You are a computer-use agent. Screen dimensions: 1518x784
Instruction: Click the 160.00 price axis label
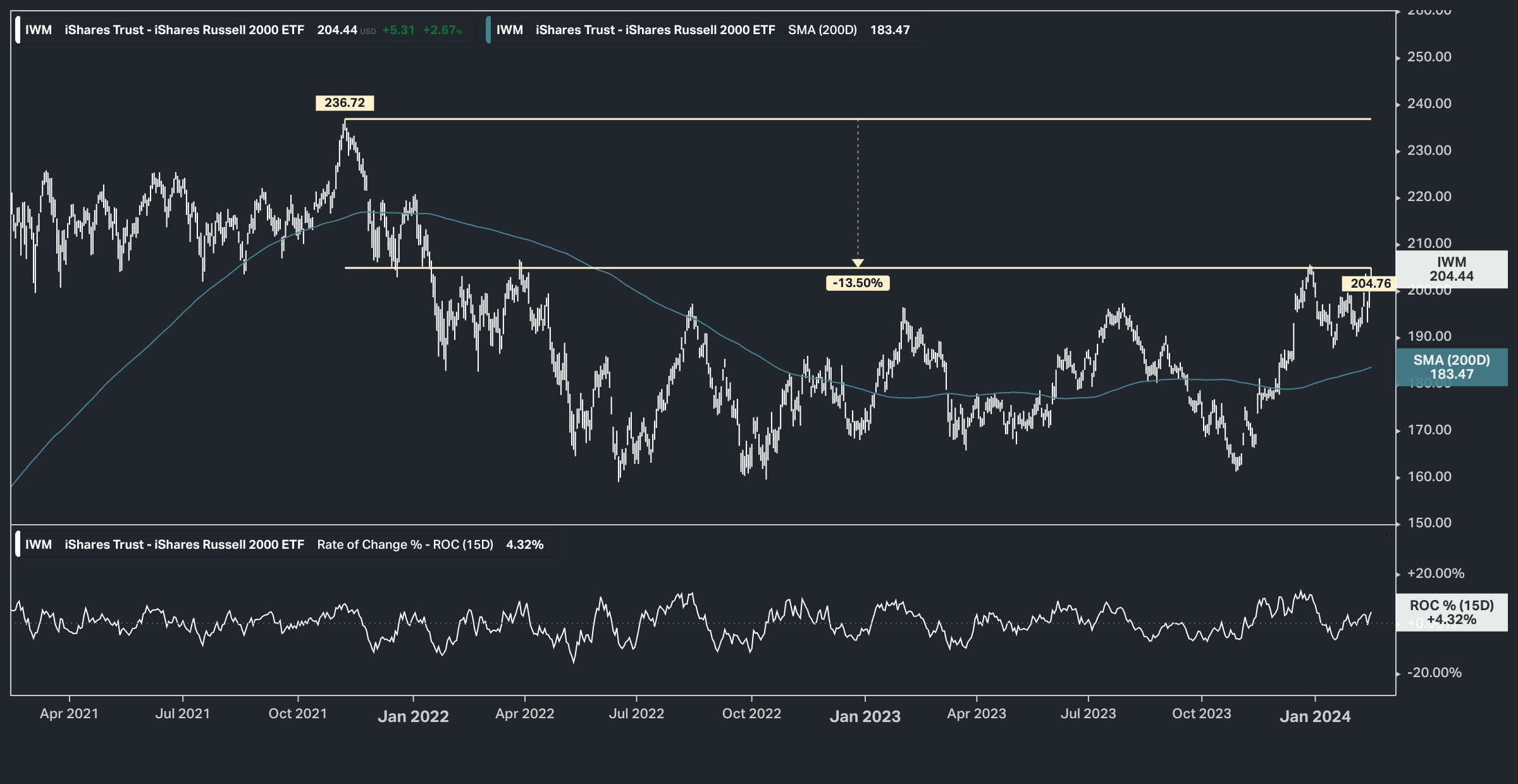[1429, 477]
